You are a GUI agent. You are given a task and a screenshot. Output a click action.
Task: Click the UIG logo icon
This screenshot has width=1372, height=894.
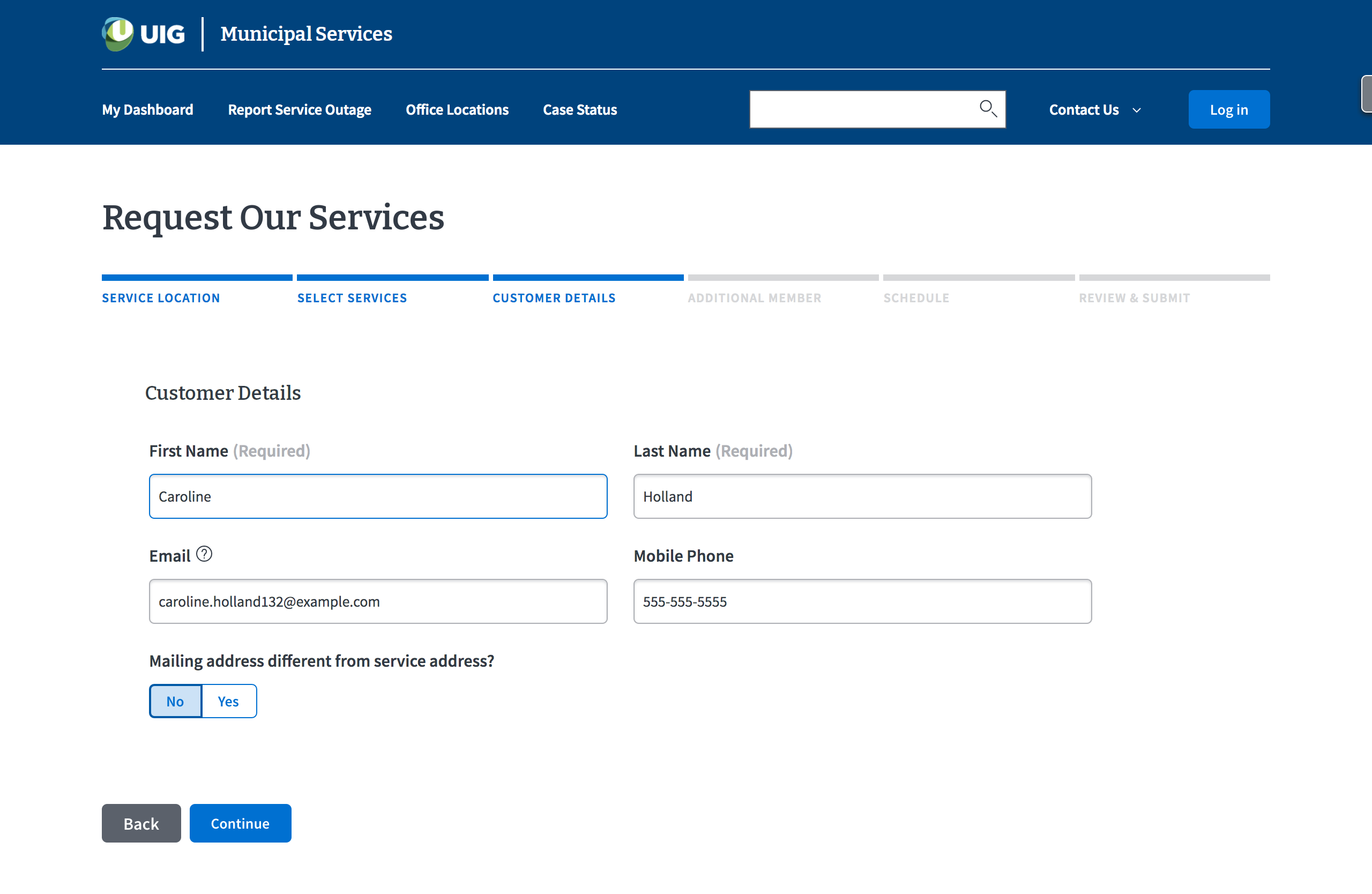(x=117, y=33)
